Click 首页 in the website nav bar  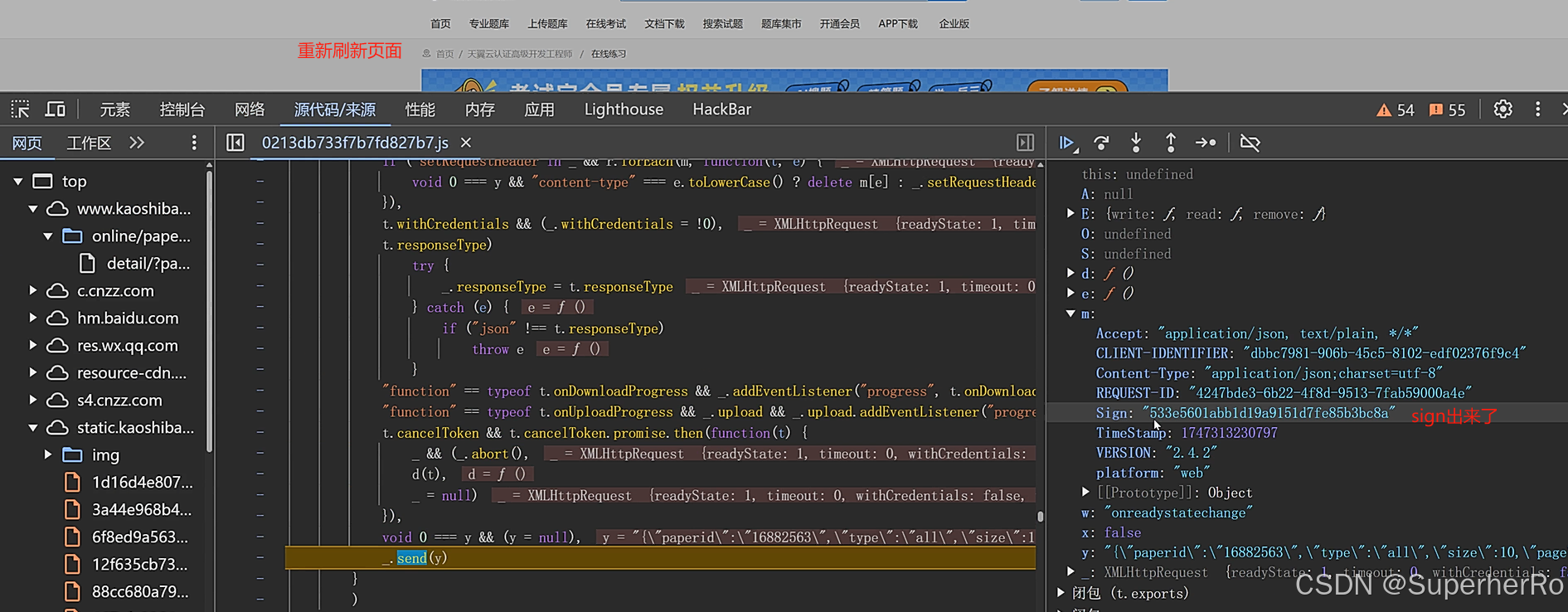click(440, 24)
